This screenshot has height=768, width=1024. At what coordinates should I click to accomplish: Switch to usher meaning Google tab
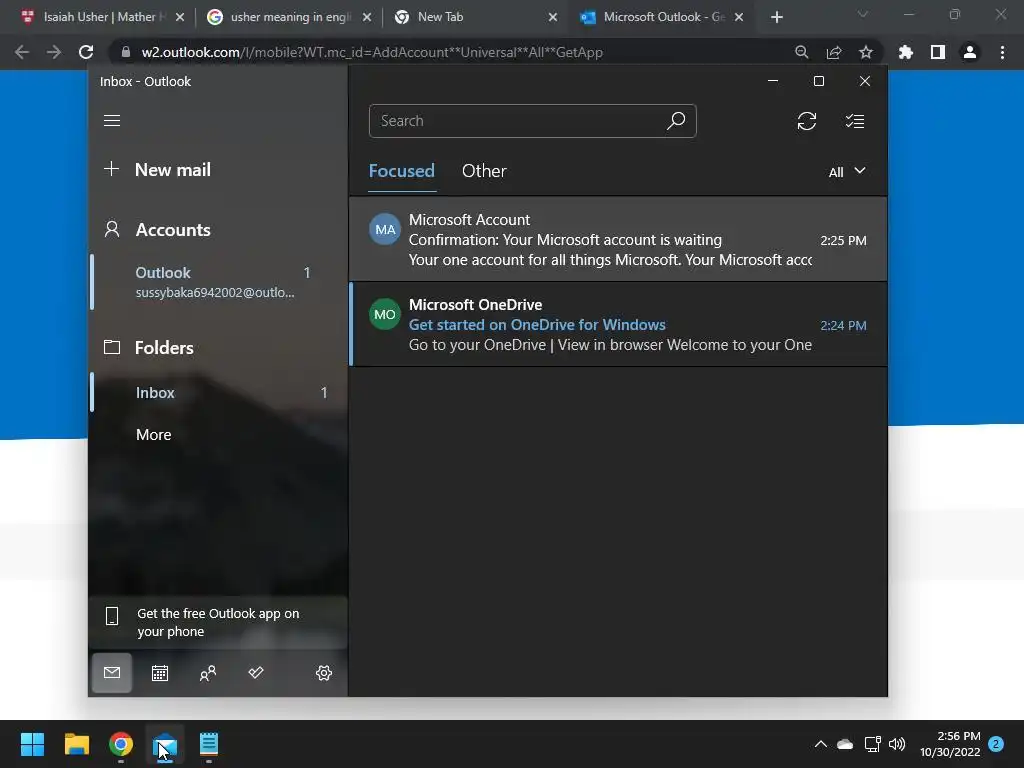[287, 17]
